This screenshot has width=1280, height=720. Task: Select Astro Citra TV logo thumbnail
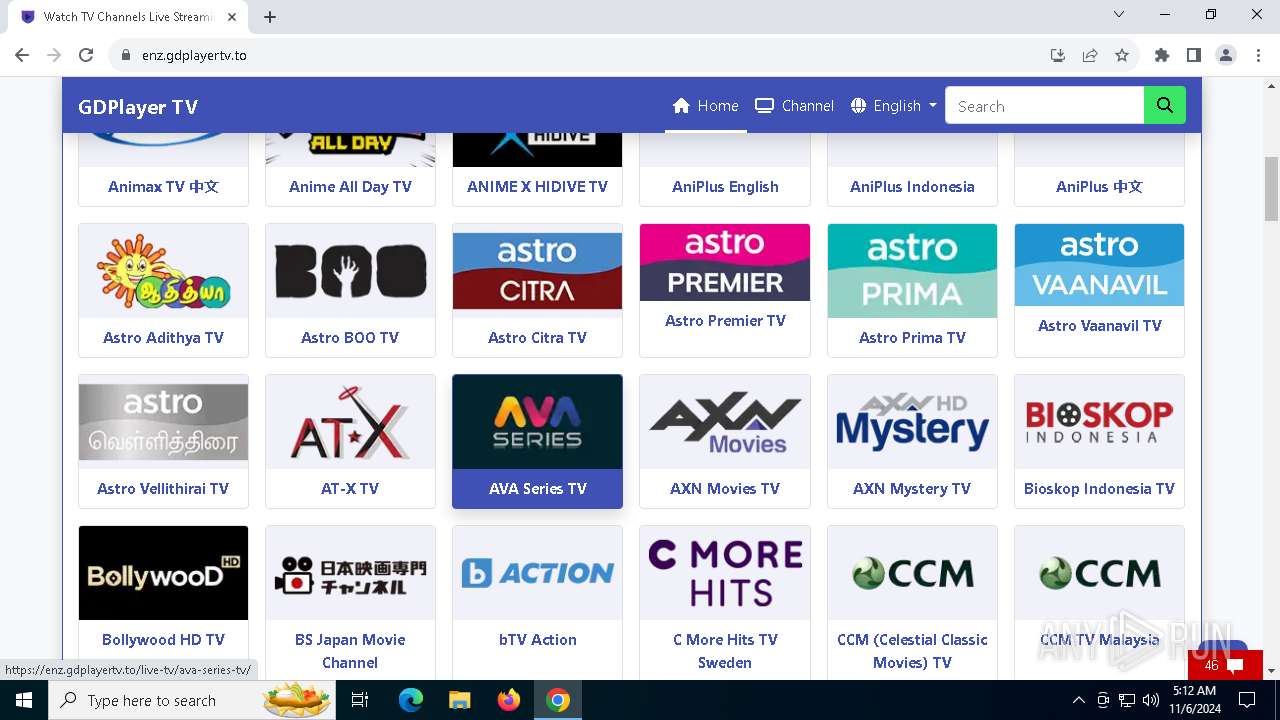(x=537, y=271)
